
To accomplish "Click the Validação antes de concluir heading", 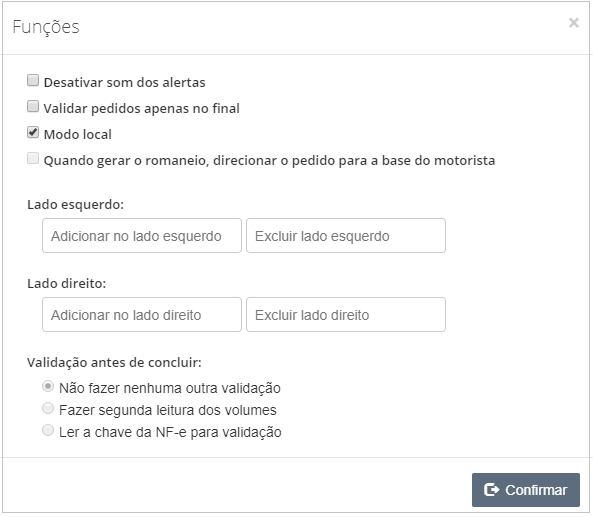I will [x=114, y=363].
